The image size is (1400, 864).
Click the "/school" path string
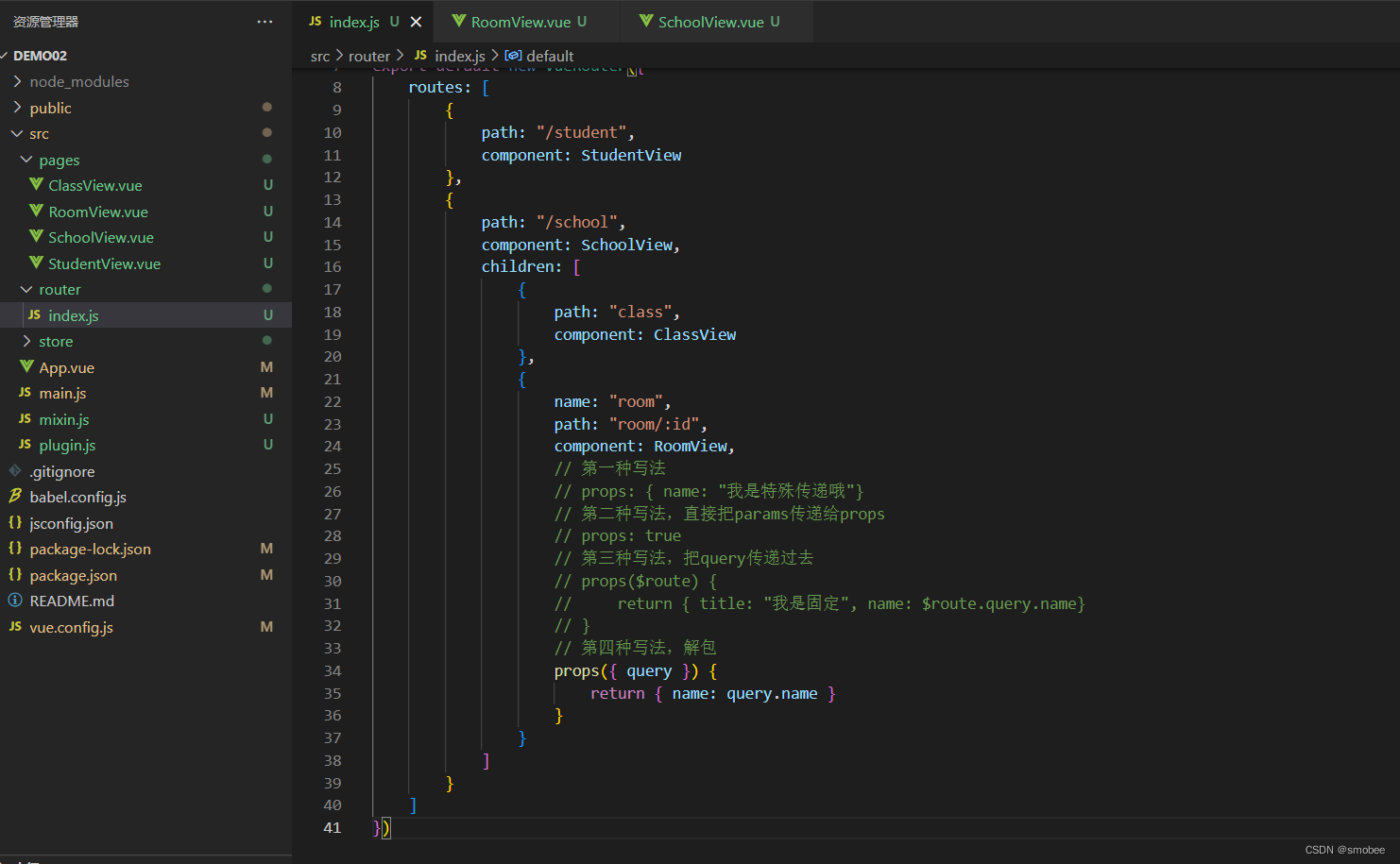pyautogui.click(x=576, y=222)
